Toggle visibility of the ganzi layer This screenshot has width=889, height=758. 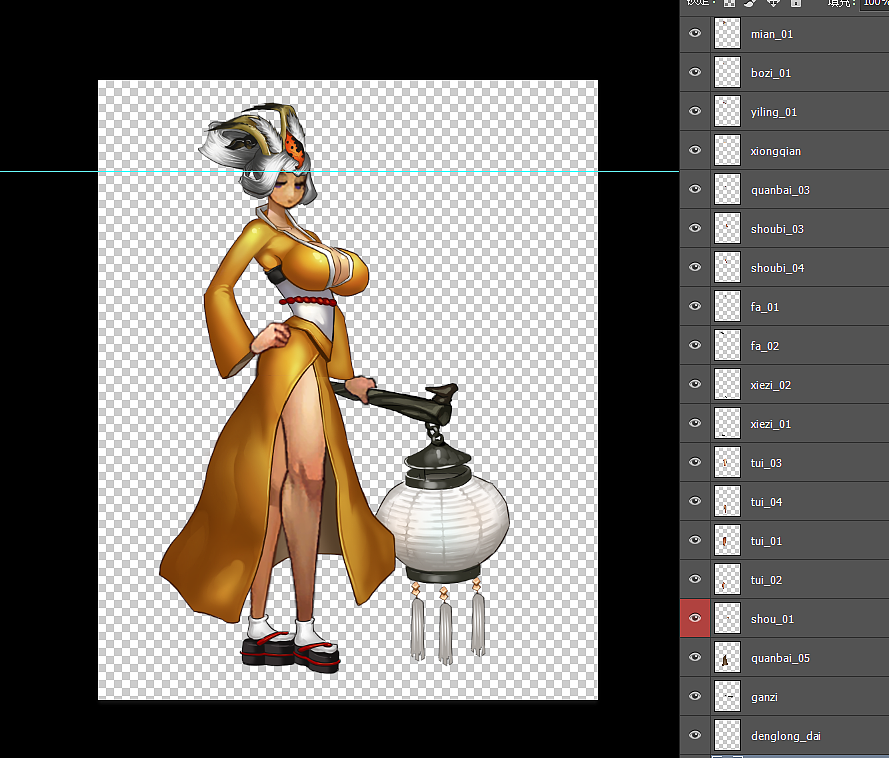tap(695, 696)
